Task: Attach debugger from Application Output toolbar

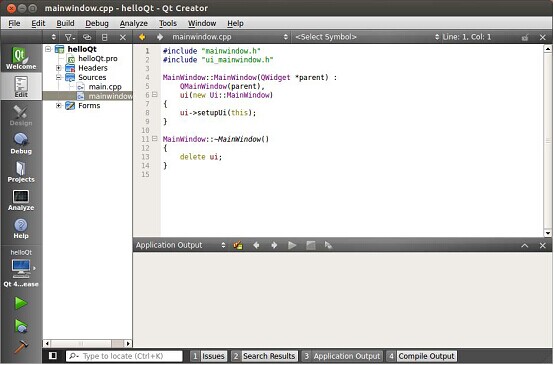Action: tap(328, 245)
